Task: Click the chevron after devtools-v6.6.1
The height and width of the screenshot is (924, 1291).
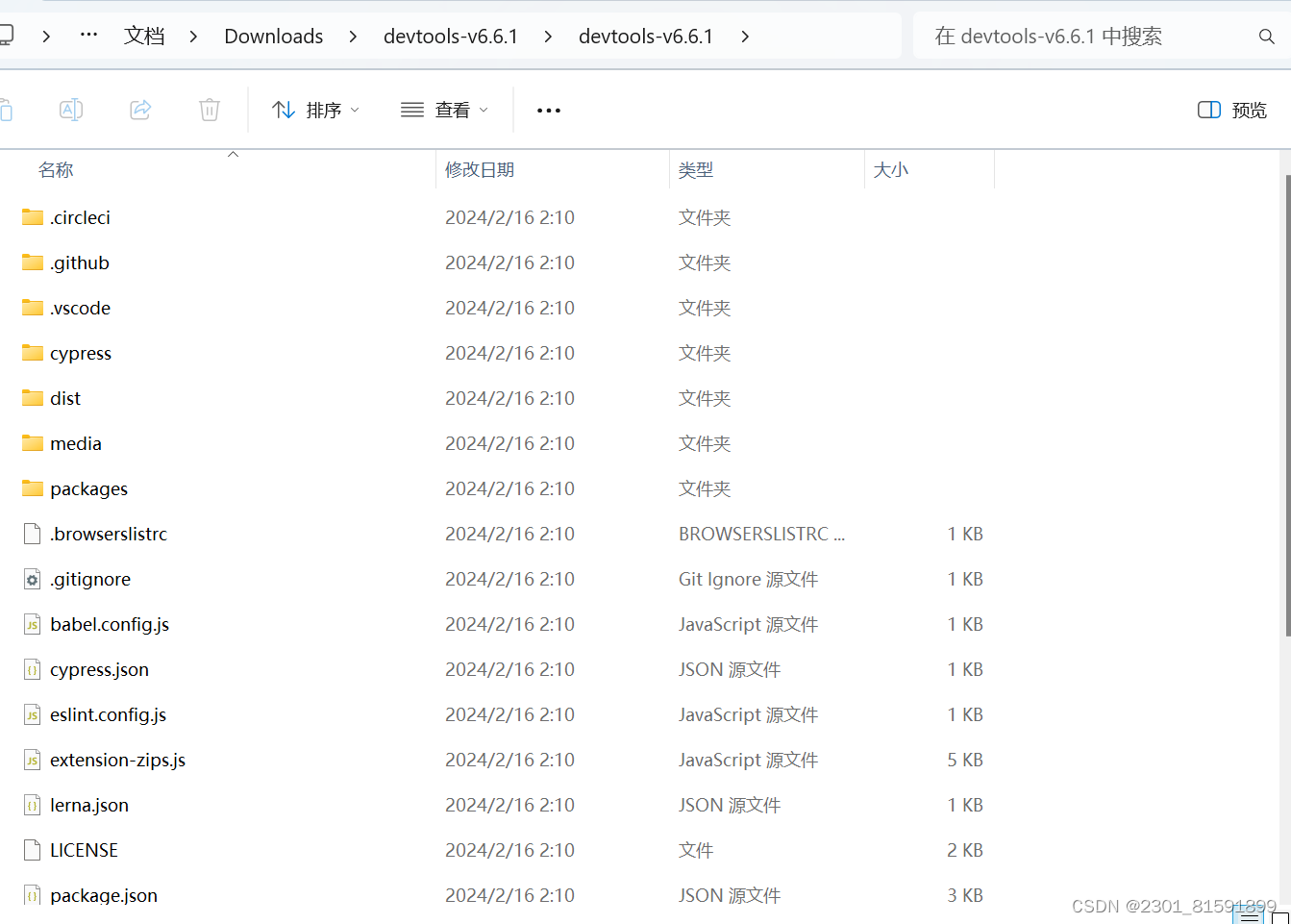Action: pos(745,37)
